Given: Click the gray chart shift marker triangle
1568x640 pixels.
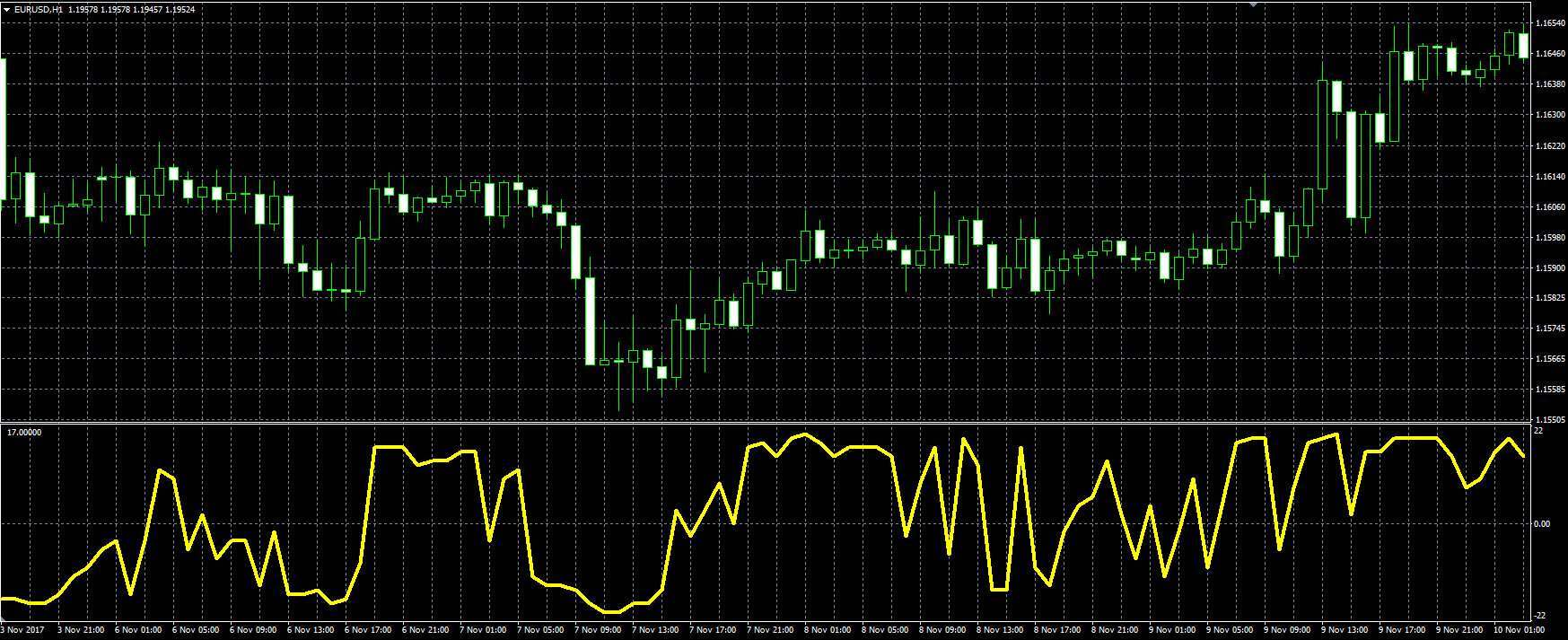Looking at the screenshot, I should coord(1254,4).
